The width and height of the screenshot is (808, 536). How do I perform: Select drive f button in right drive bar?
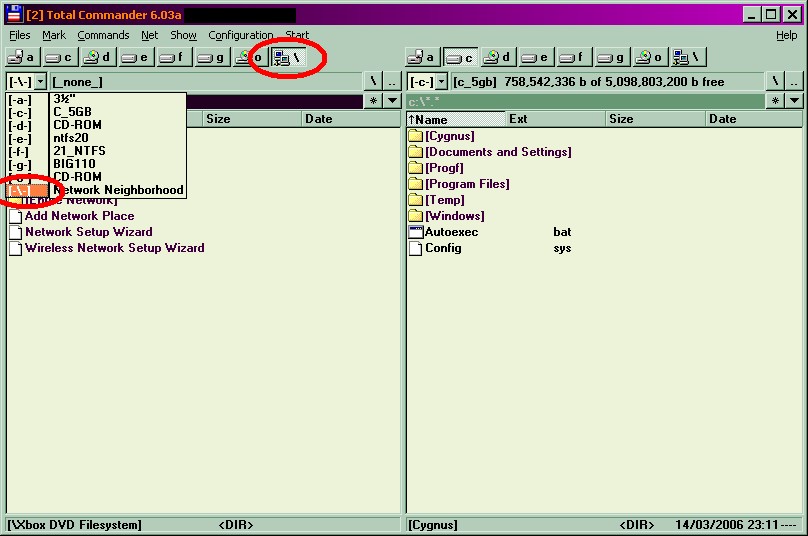574,57
